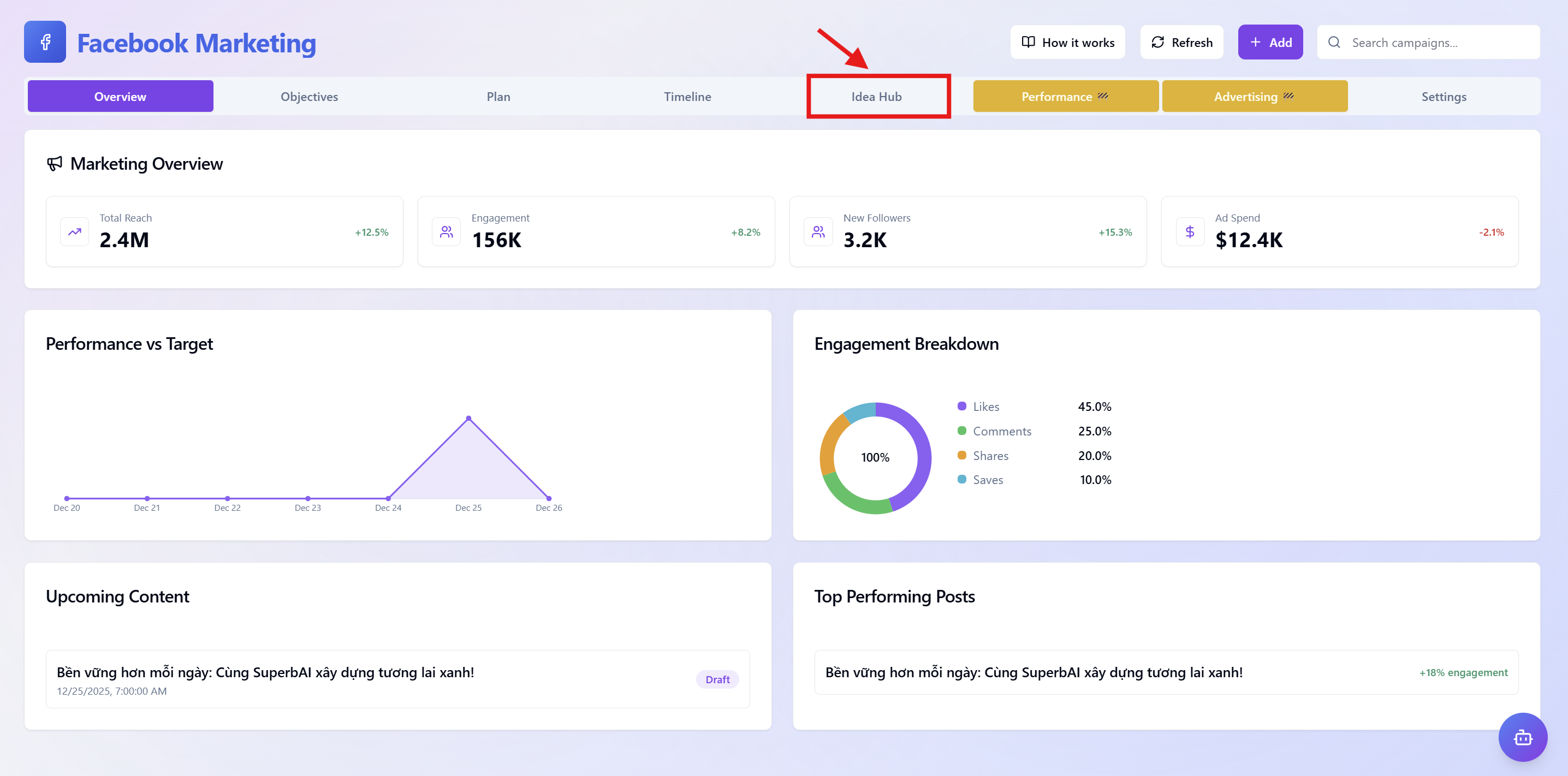1568x776 pixels.
Task: Click the Add button
Action: (1270, 43)
